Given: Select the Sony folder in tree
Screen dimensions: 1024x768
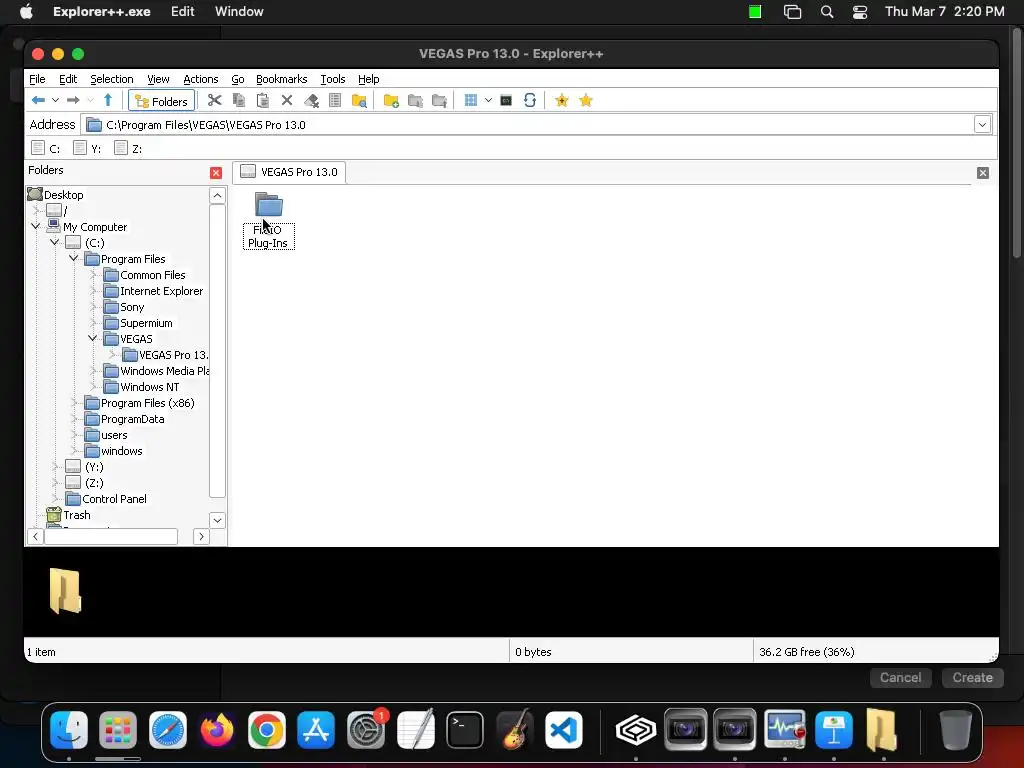Looking at the screenshot, I should [x=132, y=307].
